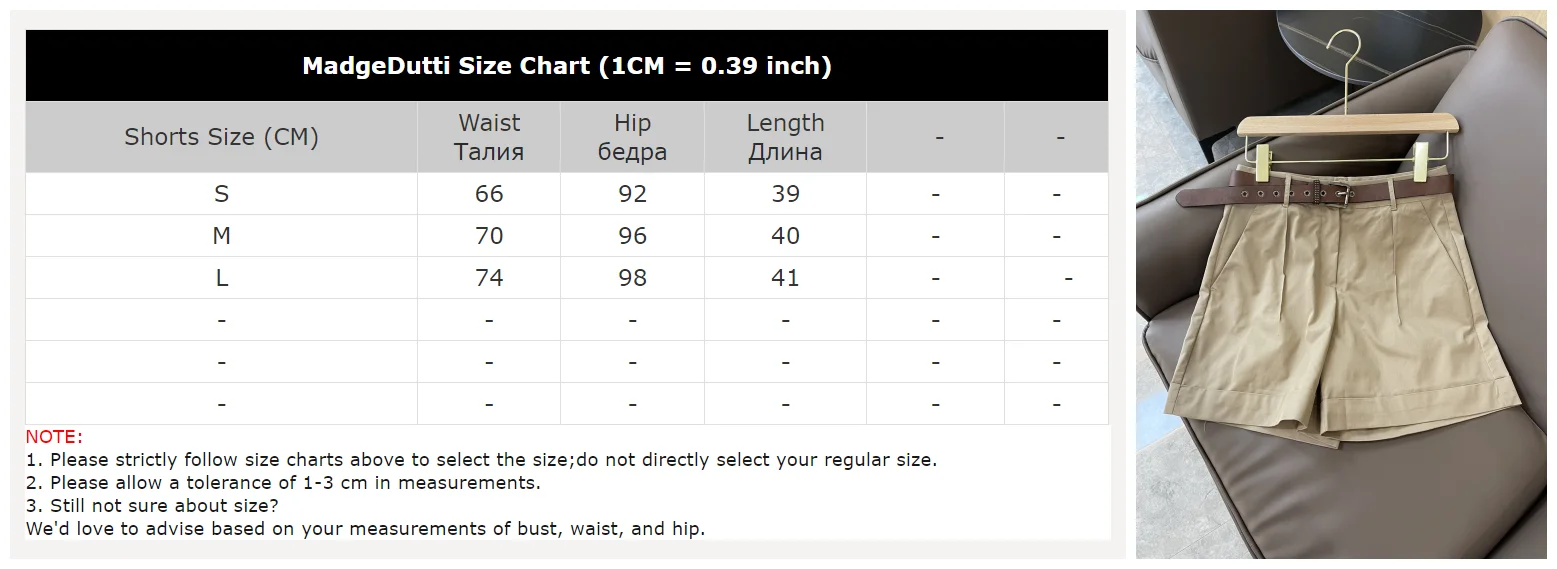Click the 'Still not sure about size?' line

(152, 506)
